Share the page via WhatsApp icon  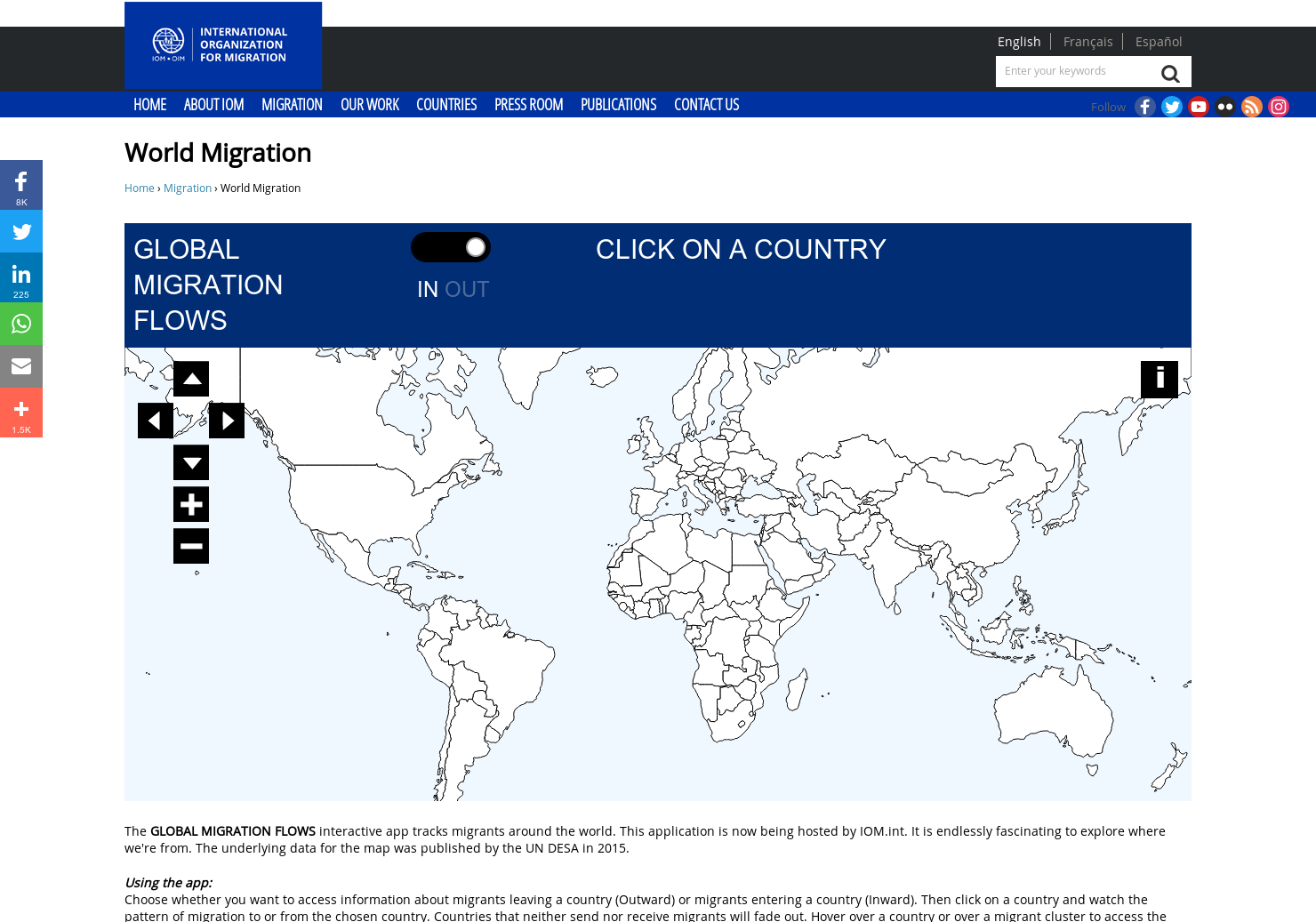[x=21, y=324]
